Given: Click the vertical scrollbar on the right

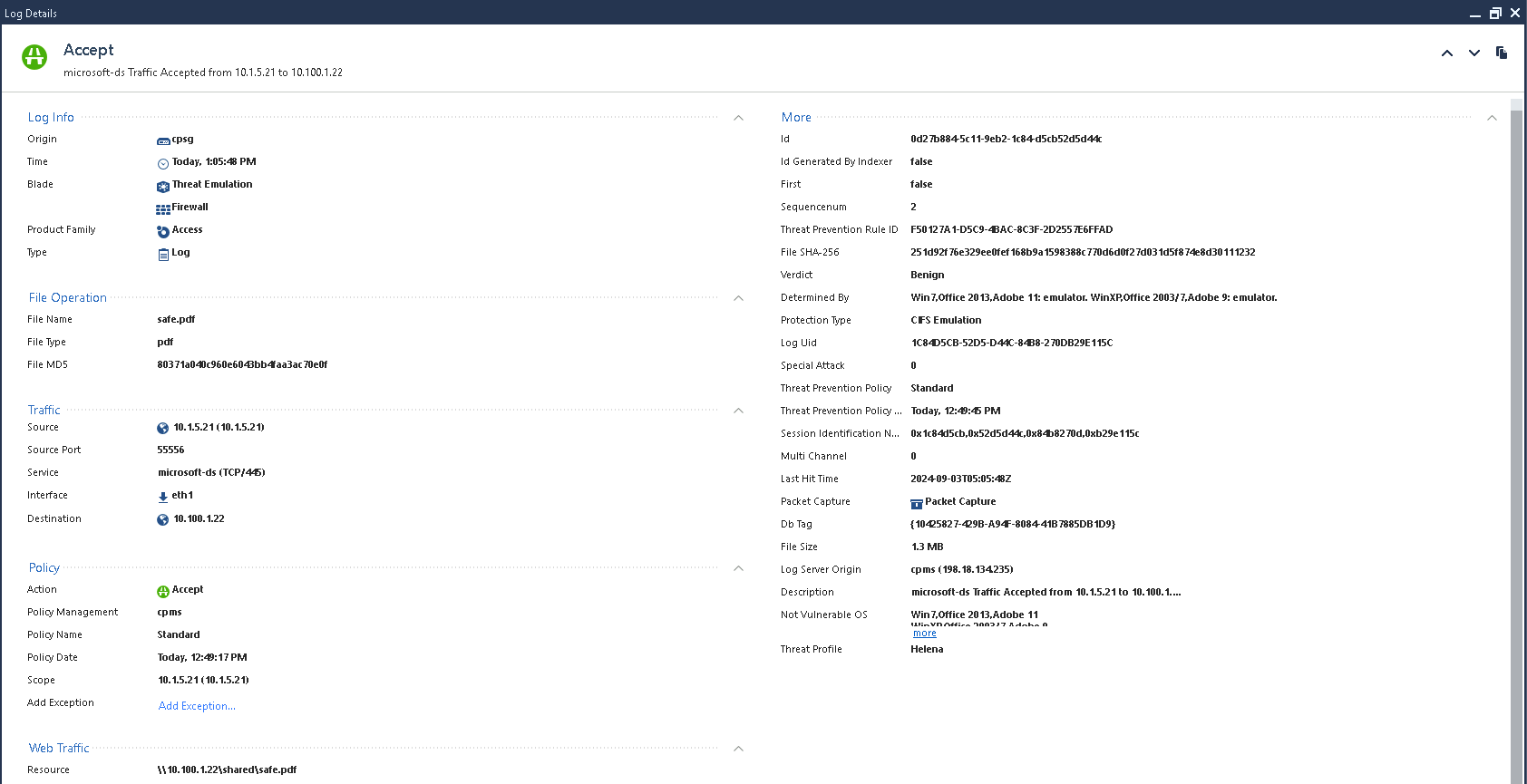Looking at the screenshot, I should (x=1516, y=435).
